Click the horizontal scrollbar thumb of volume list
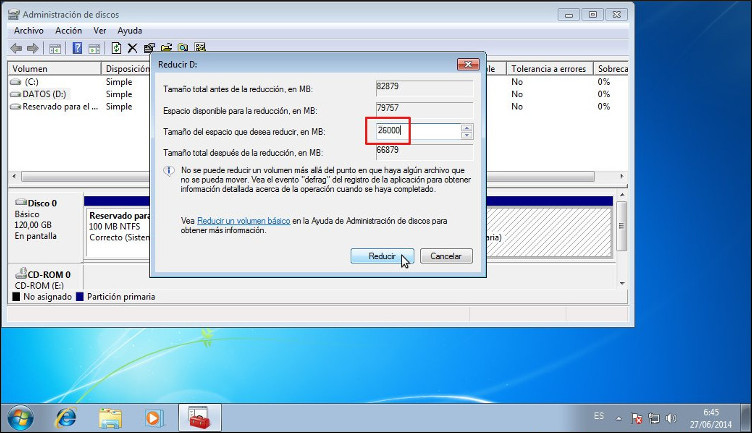This screenshot has height=433, width=752. pyautogui.click(x=307, y=177)
